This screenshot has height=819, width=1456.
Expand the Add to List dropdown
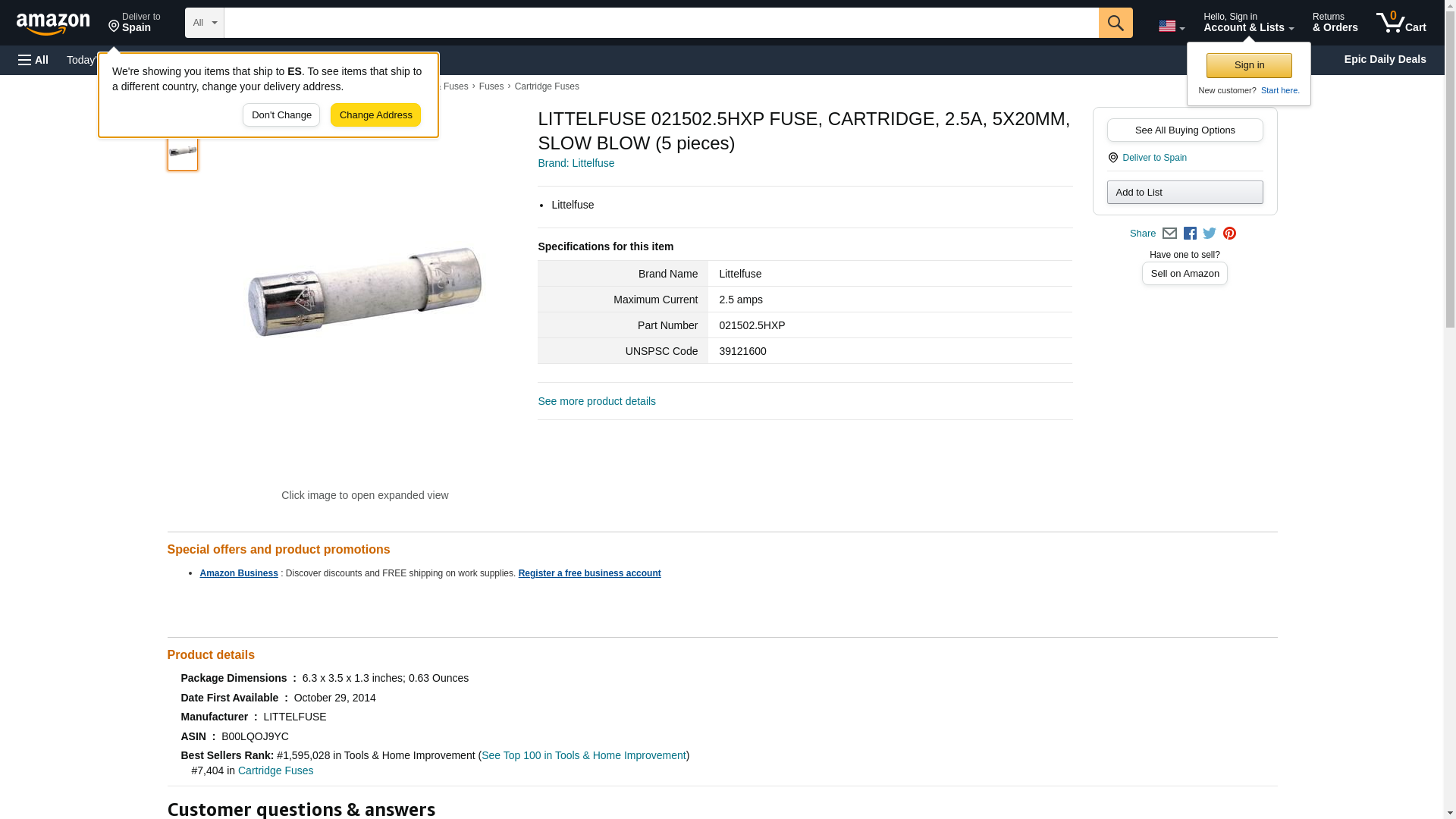[1185, 192]
